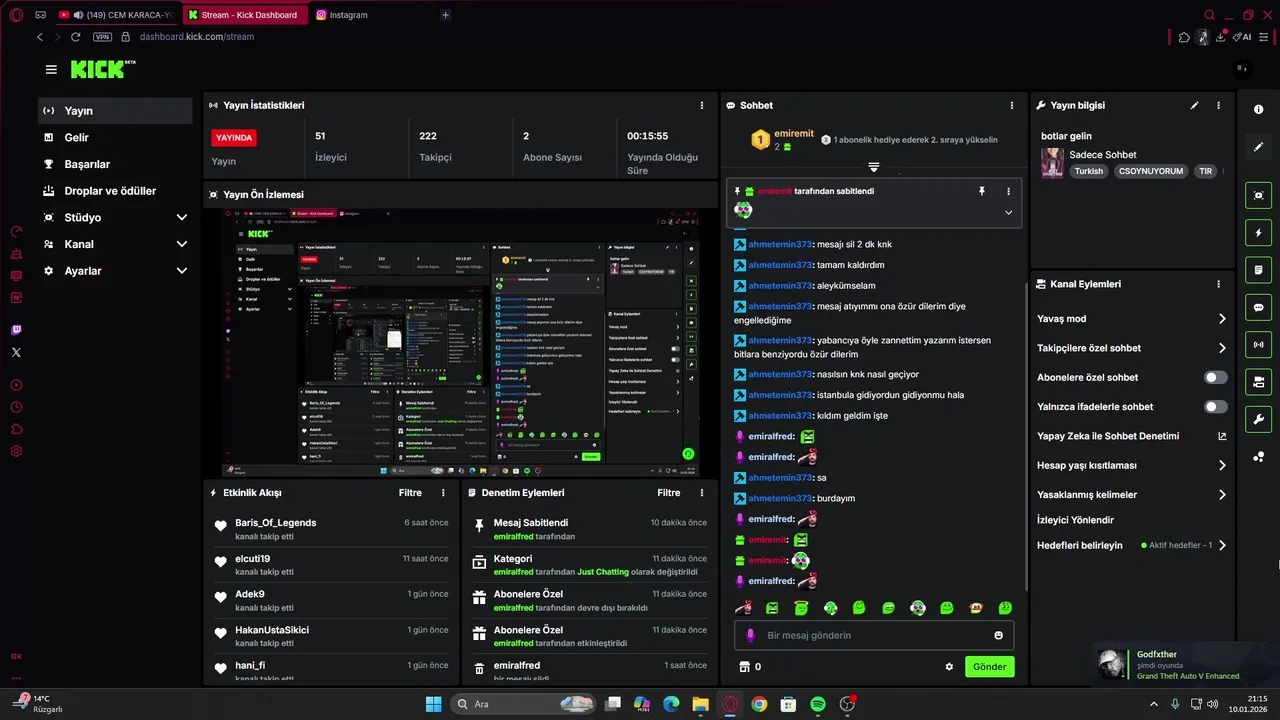This screenshot has width=1280, height=720.
Task: Open Filtre in Etkinlik Akışı panel
Action: pyautogui.click(x=410, y=493)
